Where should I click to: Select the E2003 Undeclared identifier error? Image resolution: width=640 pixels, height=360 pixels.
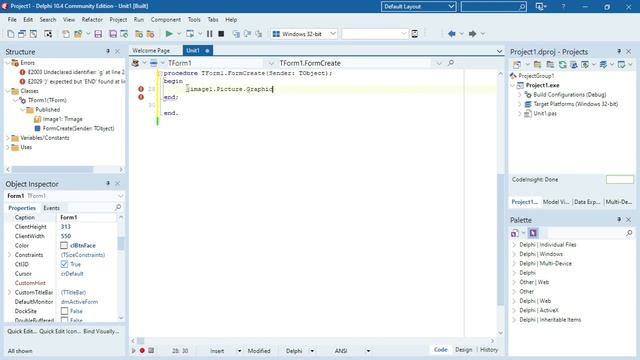tap(76, 72)
